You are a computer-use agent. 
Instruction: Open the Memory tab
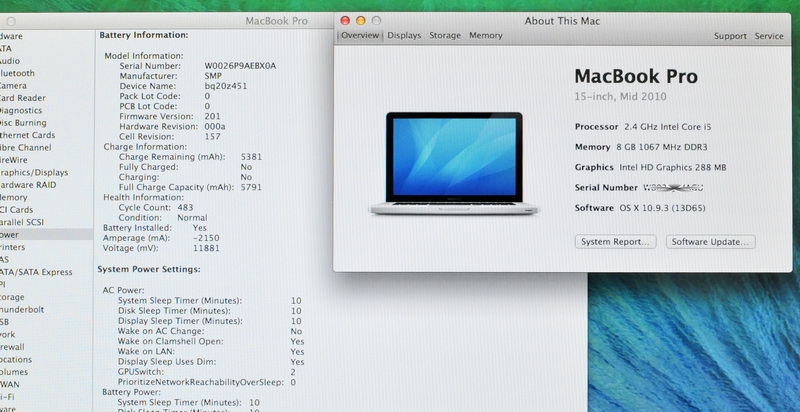click(x=486, y=36)
